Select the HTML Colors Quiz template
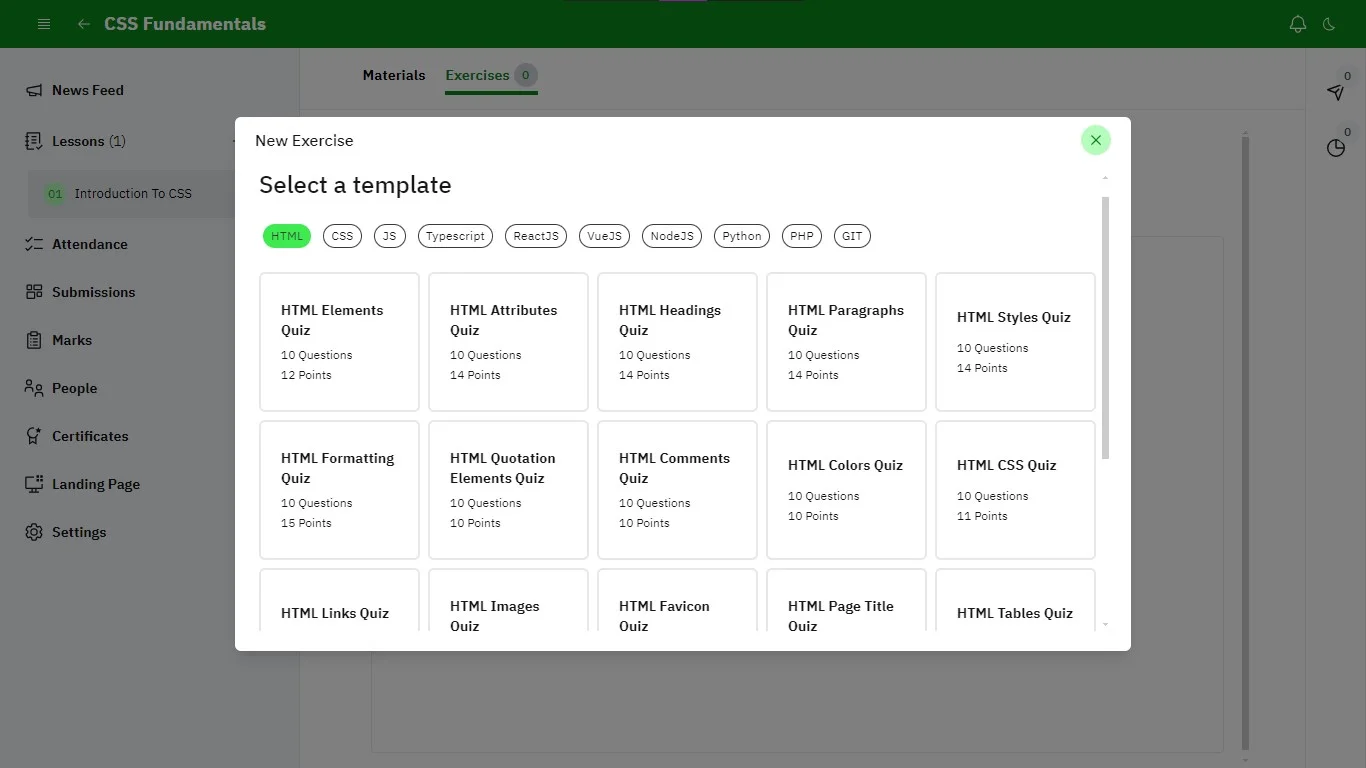 pyautogui.click(x=846, y=490)
